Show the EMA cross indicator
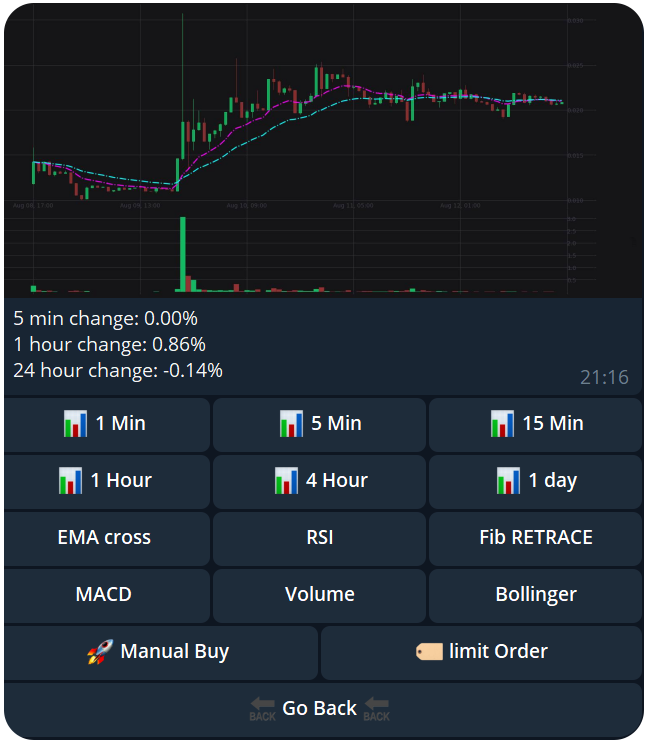Viewport: 651px width, 756px height. point(105,538)
